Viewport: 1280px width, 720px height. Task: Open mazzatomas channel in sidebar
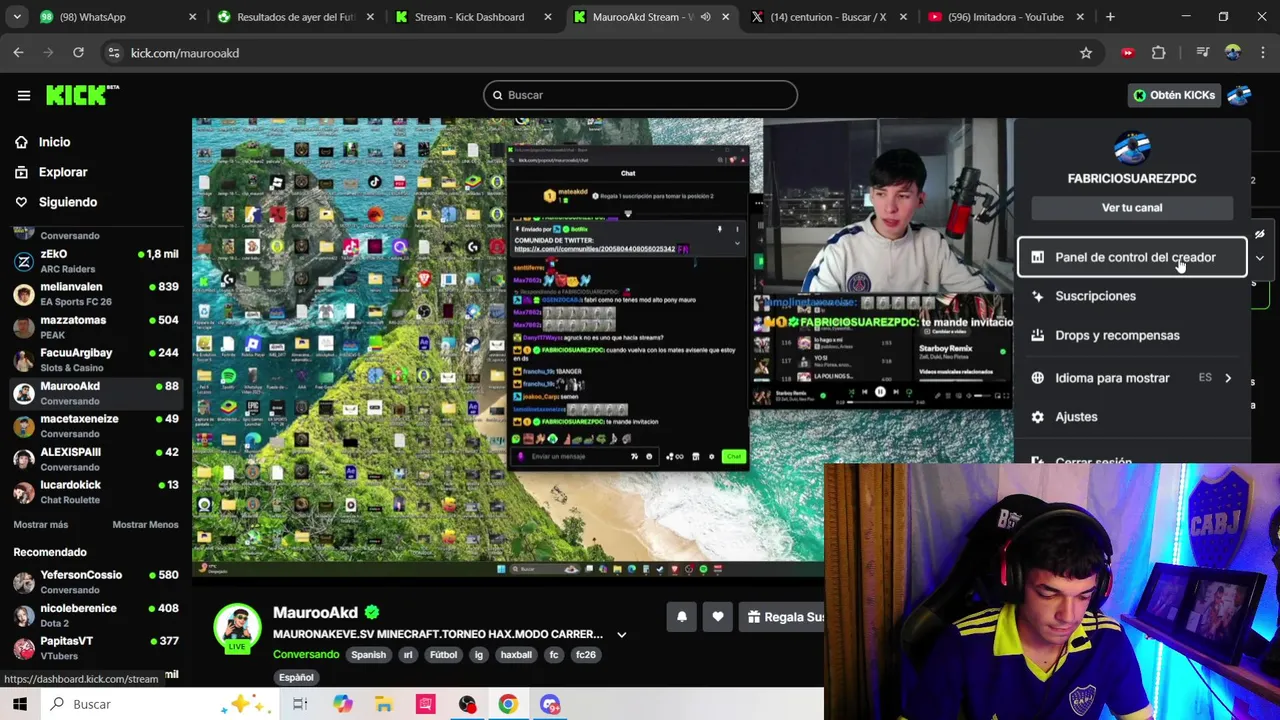pos(96,327)
